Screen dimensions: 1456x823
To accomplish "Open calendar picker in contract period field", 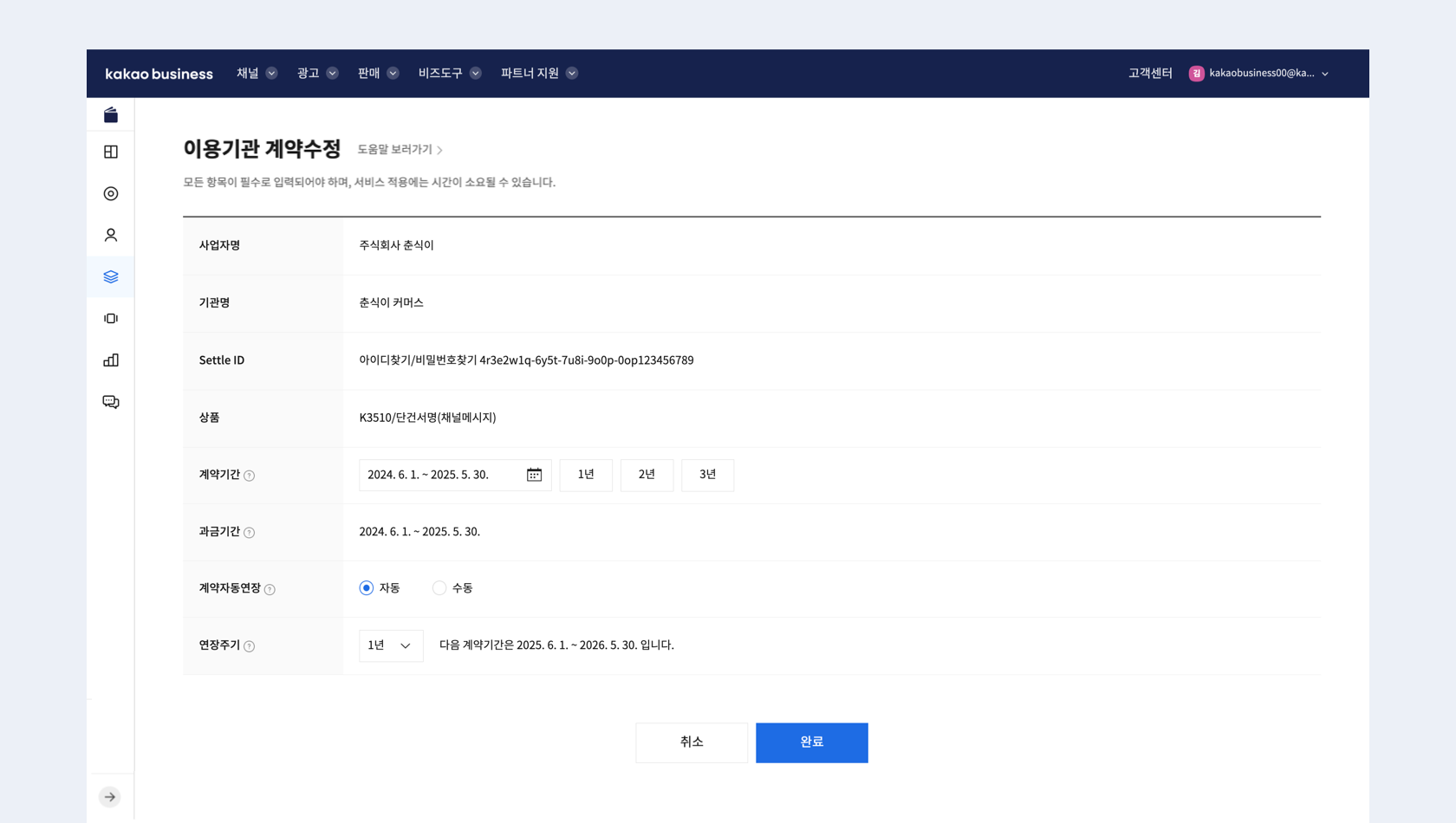I will click(534, 475).
